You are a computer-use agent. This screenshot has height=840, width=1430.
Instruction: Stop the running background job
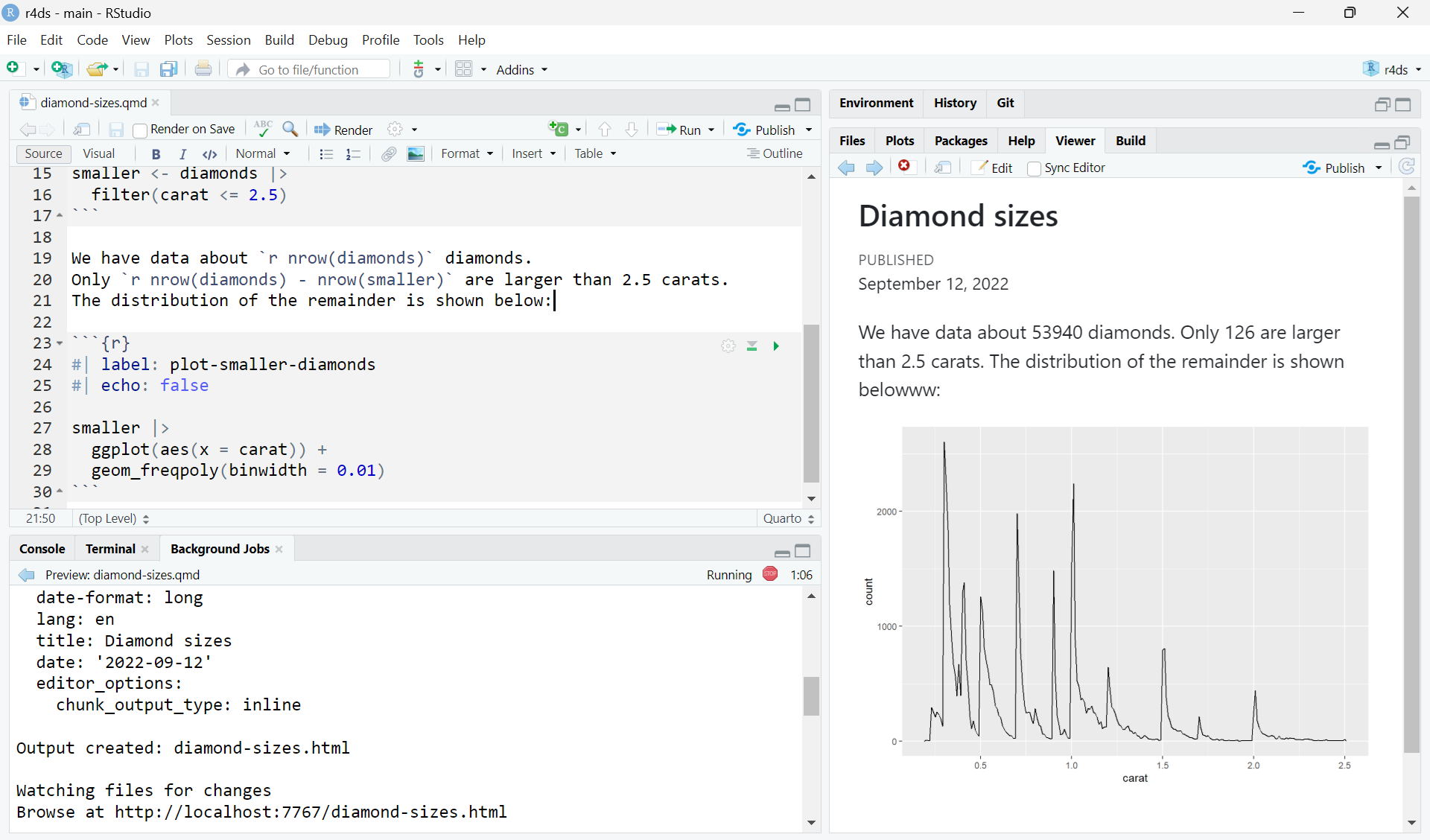click(770, 573)
